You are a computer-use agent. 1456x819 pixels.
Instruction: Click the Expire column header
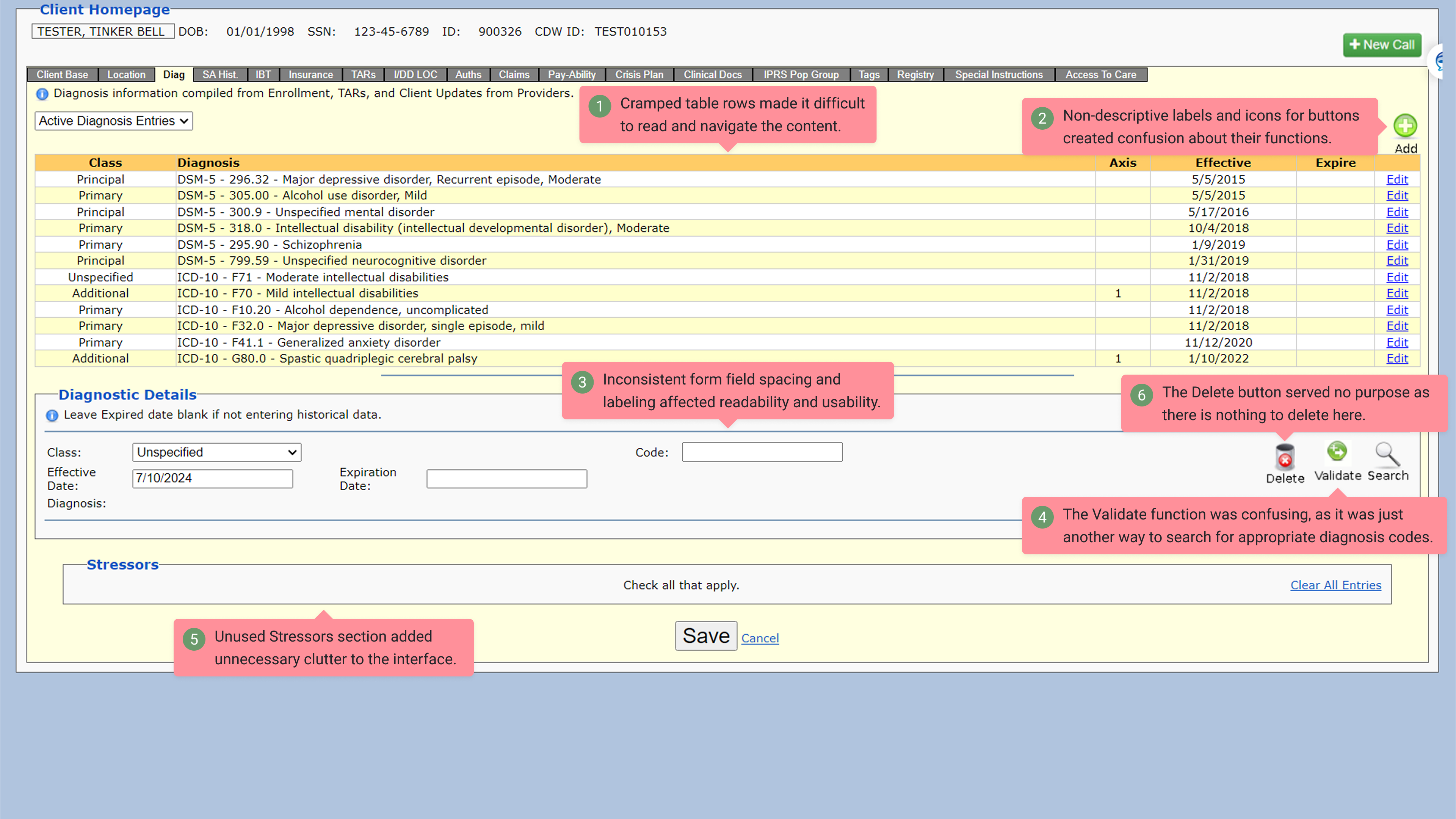[x=1335, y=163]
